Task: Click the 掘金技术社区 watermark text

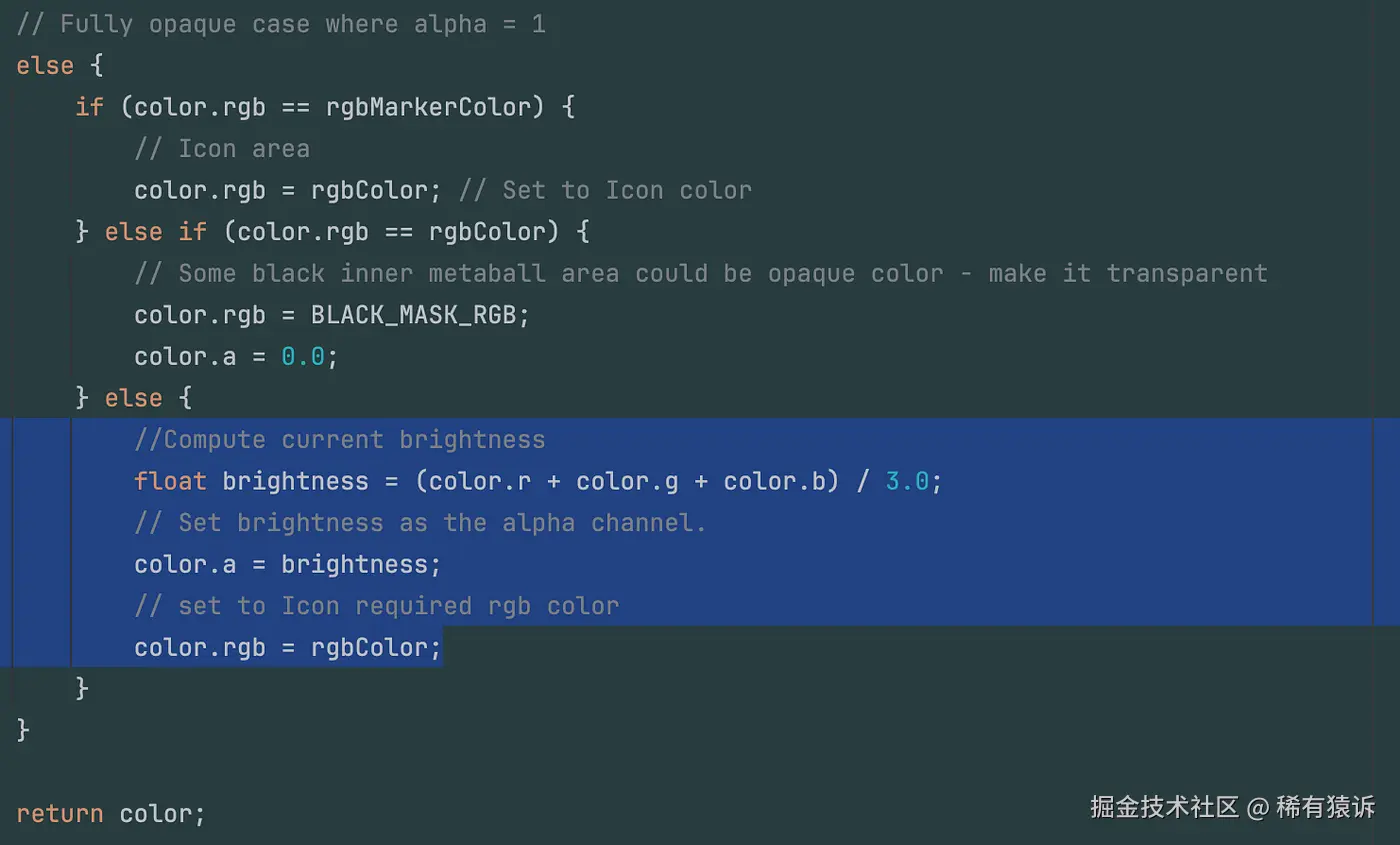Action: pos(1164,807)
